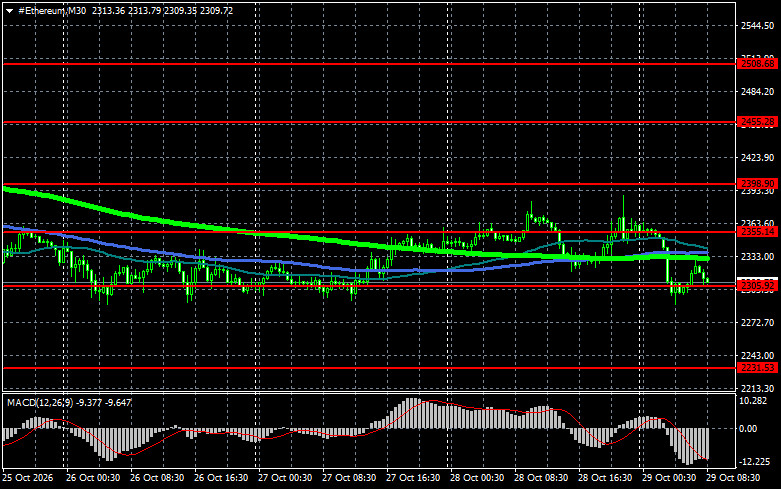
Task: Click the 2272.70 value on price axis
Action: click(758, 323)
